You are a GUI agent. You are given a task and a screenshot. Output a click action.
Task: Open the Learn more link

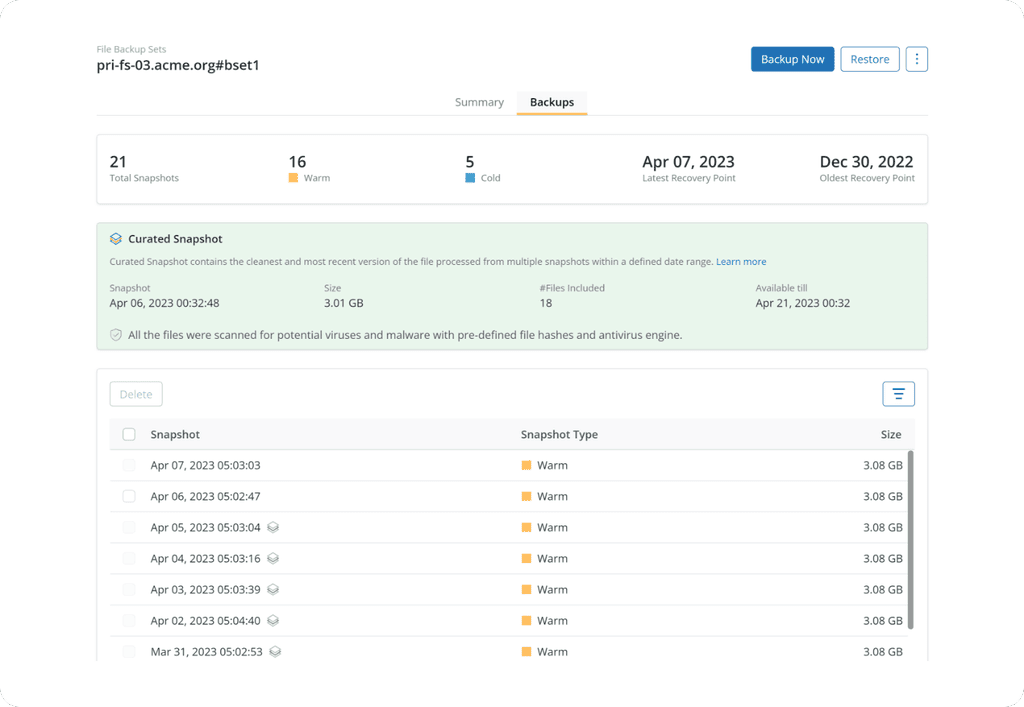click(x=741, y=261)
